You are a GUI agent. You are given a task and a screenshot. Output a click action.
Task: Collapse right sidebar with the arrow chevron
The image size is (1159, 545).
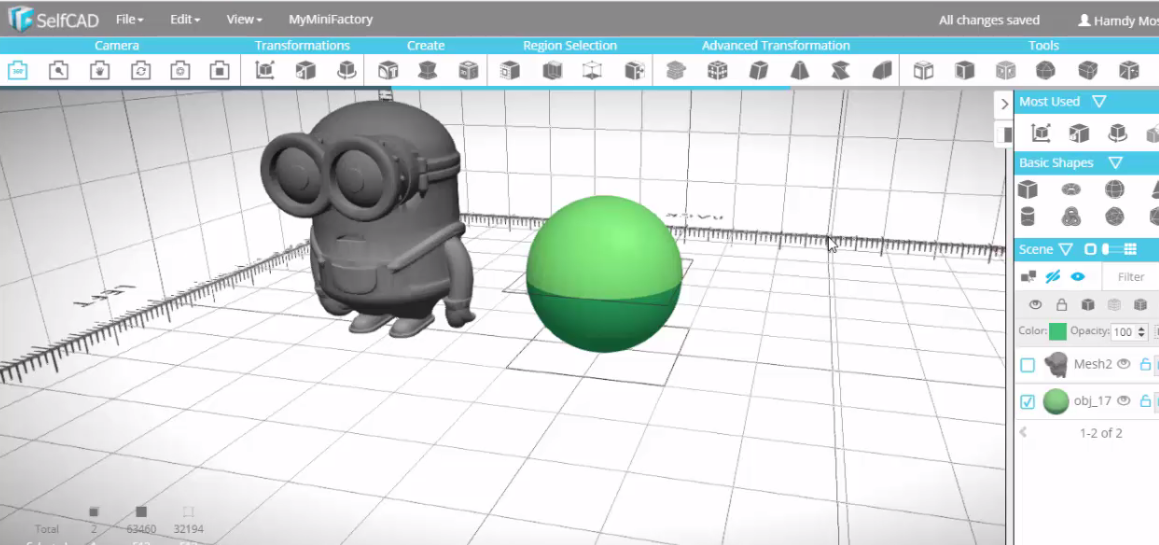click(1004, 104)
